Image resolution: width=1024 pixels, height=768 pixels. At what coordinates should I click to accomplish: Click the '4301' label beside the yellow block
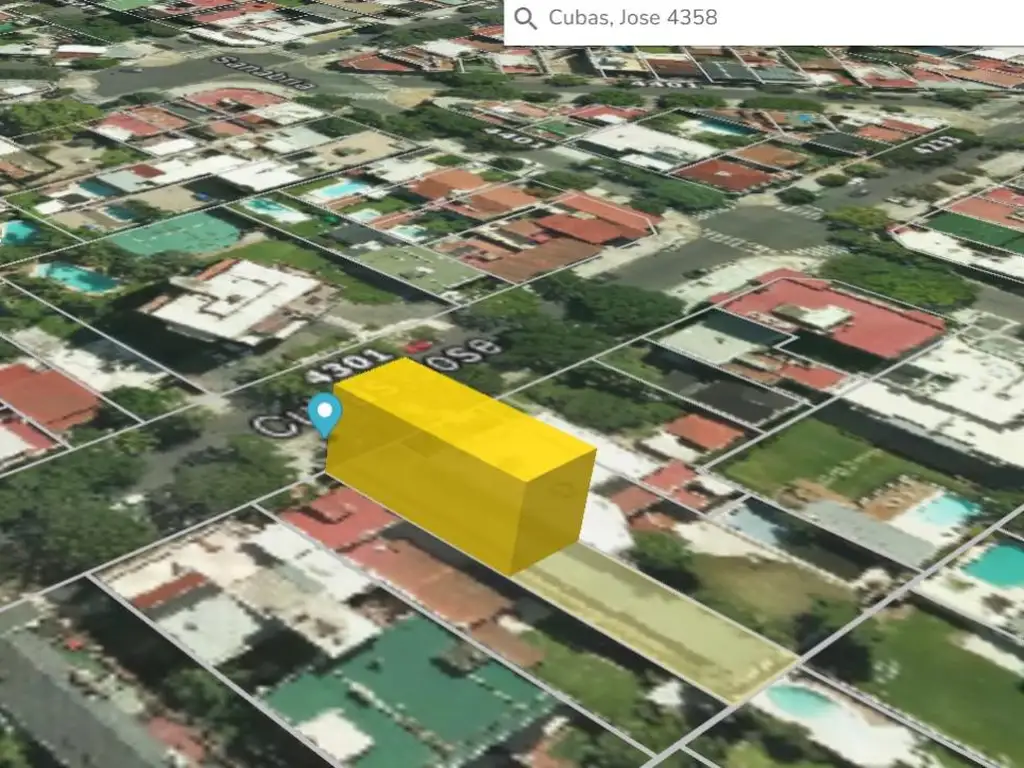click(x=336, y=366)
